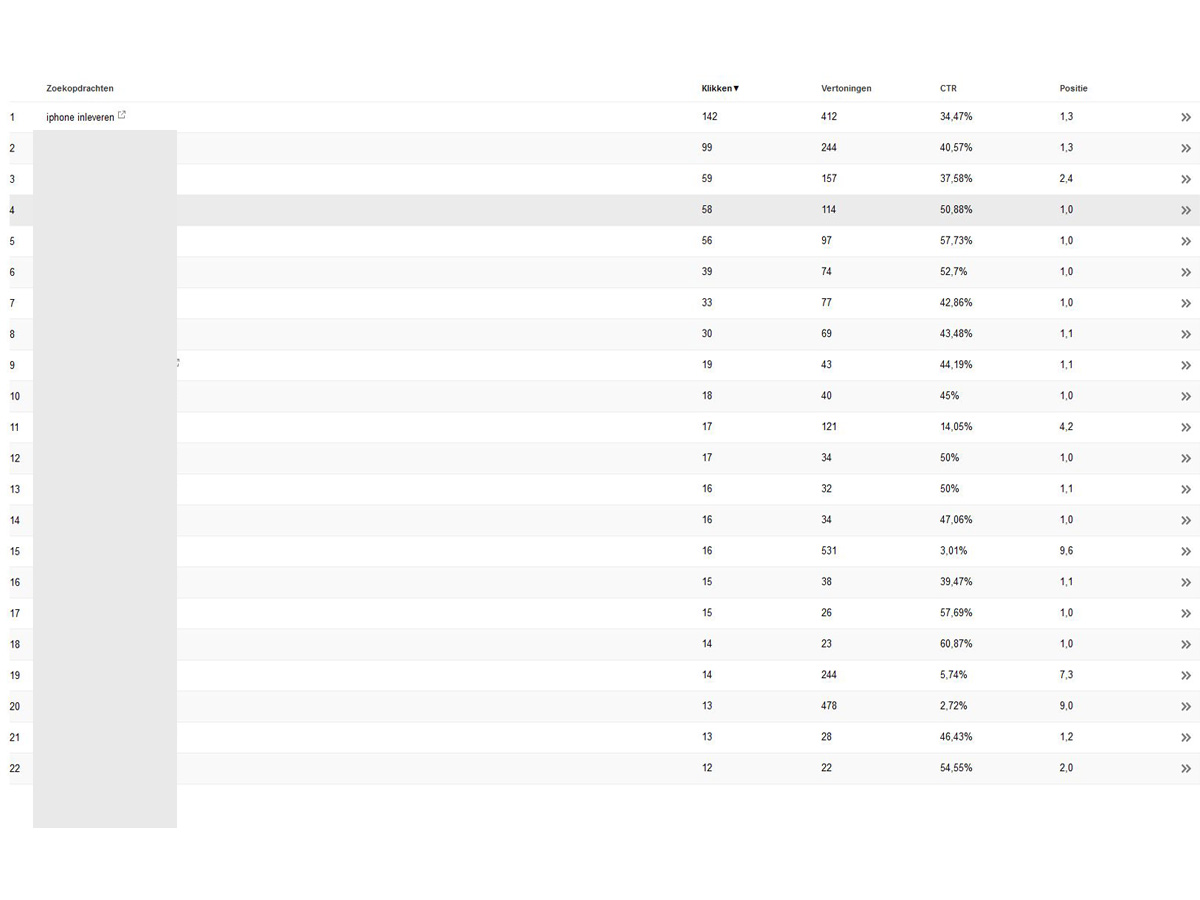
Task: Open row 19 double-chevron icon
Action: (x=1186, y=675)
